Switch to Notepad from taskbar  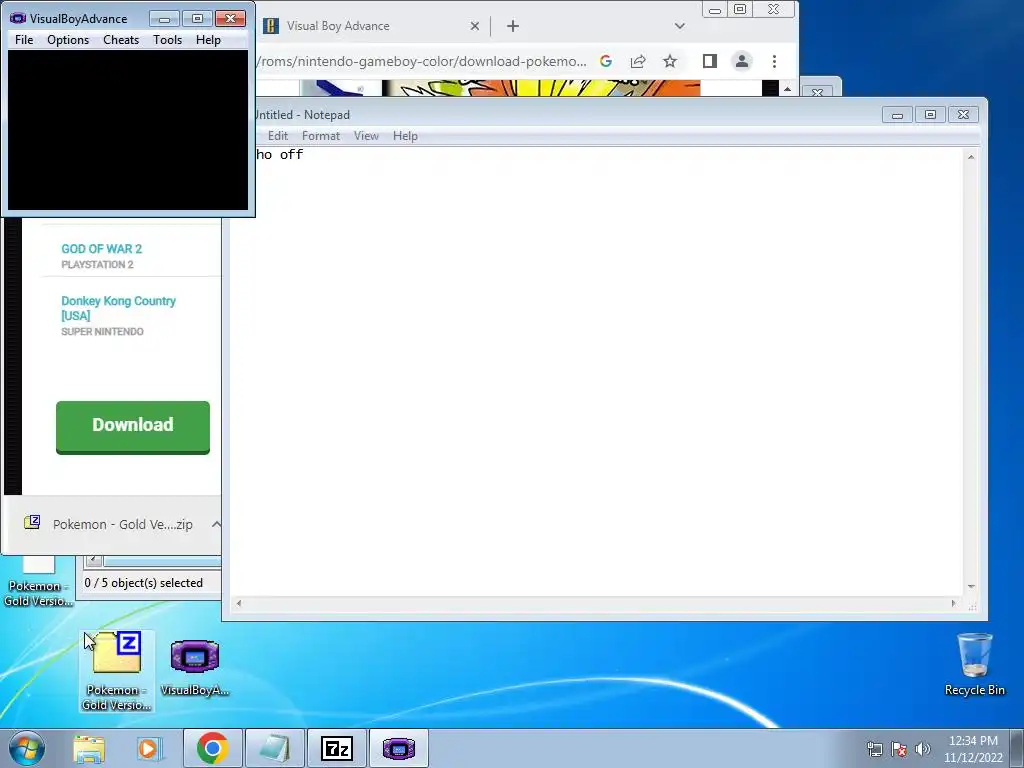[274, 748]
